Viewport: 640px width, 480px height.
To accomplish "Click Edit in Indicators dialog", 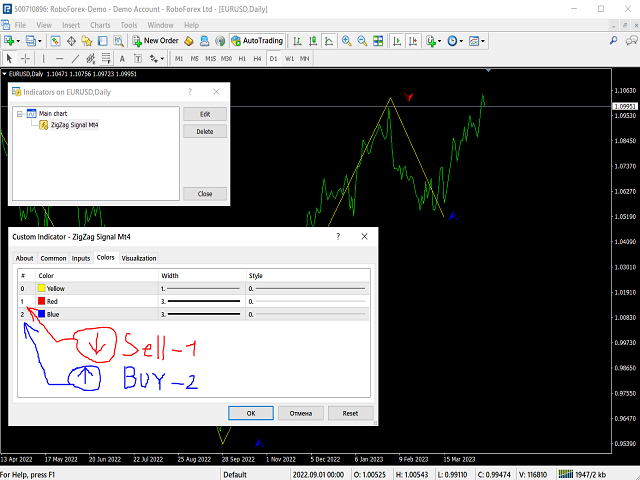I will point(205,114).
